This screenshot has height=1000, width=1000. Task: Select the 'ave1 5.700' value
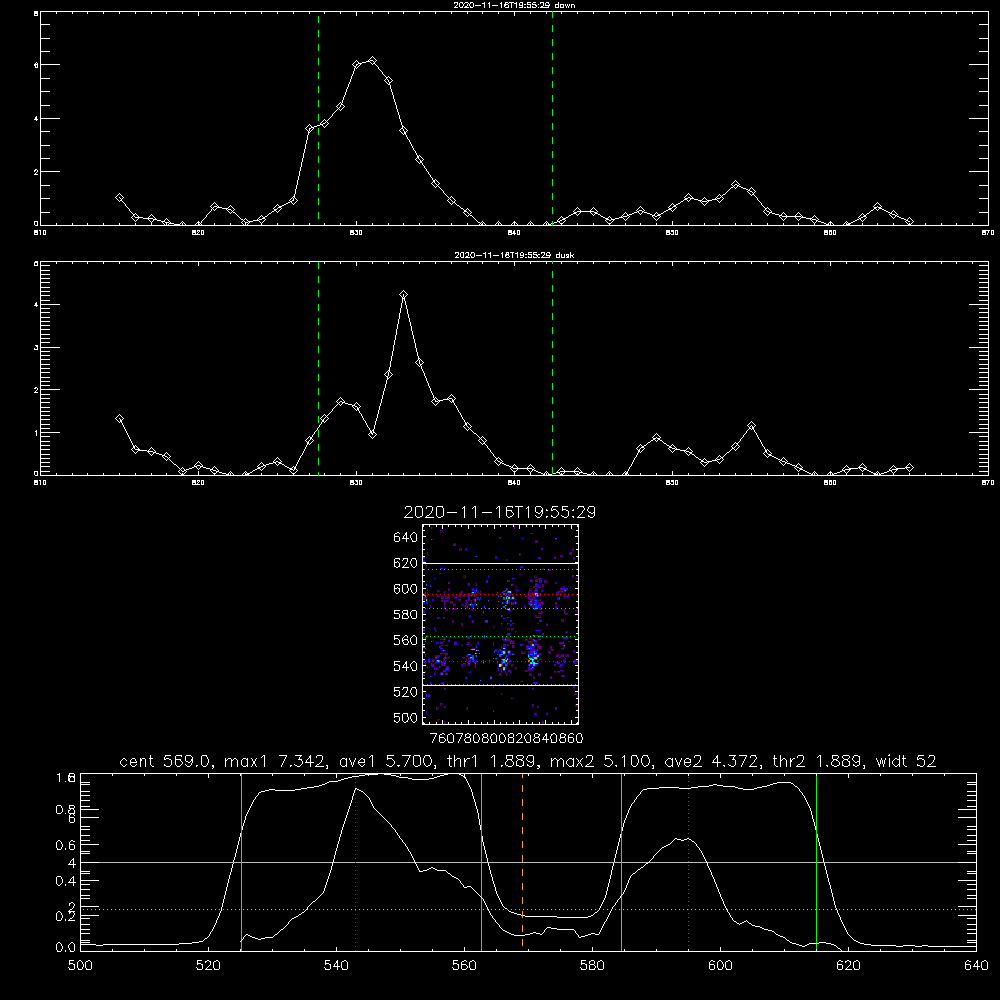pos(386,761)
